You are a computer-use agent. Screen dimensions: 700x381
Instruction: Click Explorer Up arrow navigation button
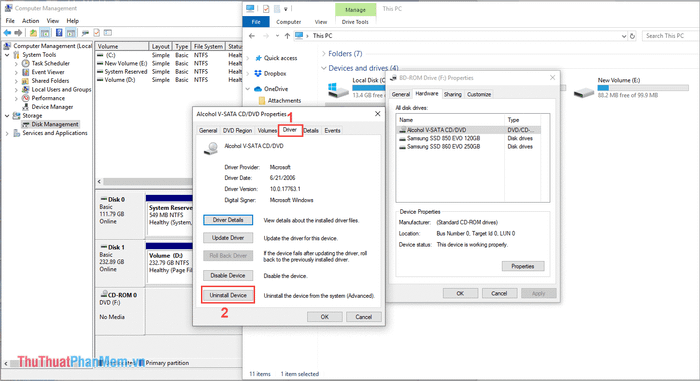[287, 36]
